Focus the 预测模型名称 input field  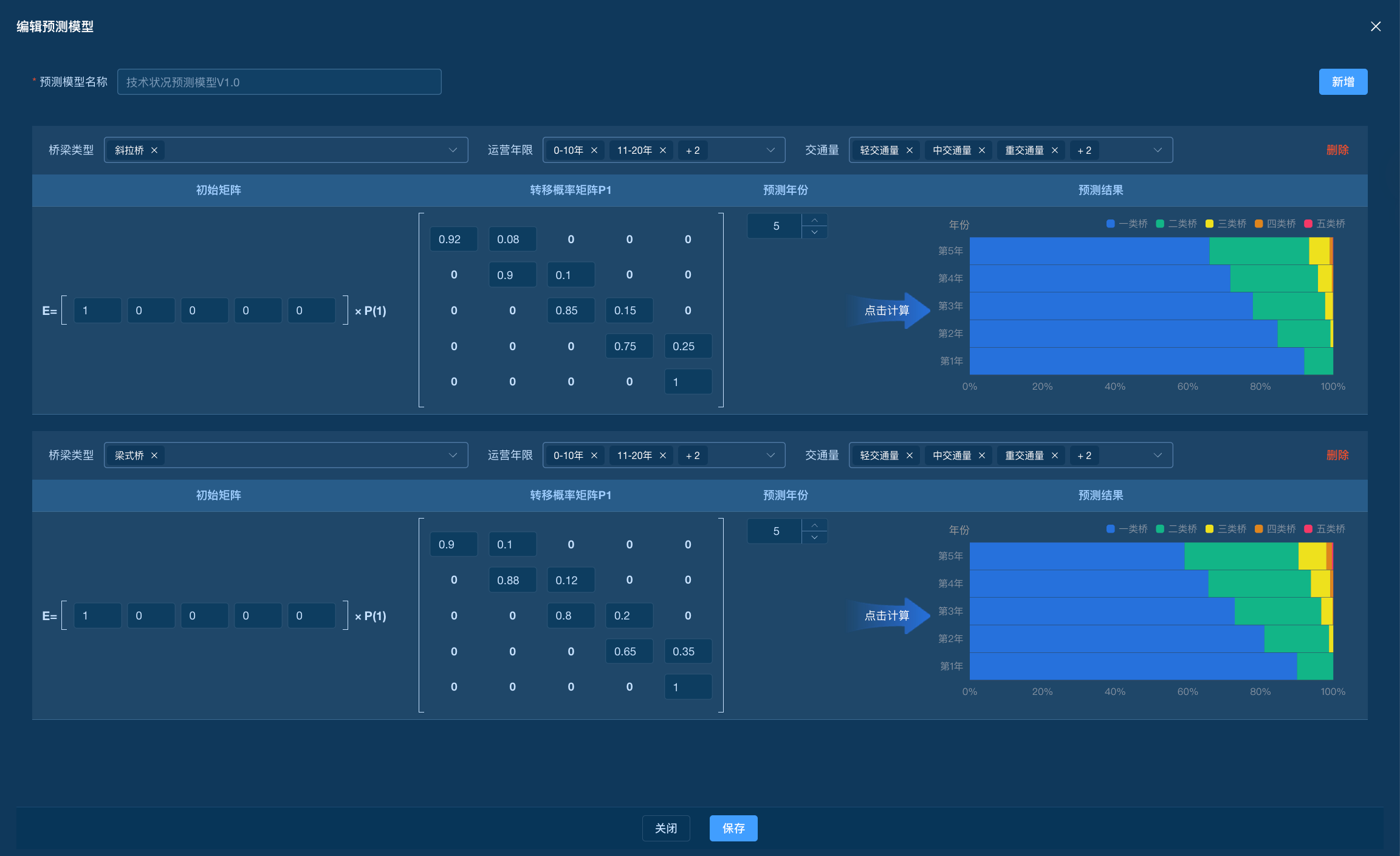click(x=279, y=82)
